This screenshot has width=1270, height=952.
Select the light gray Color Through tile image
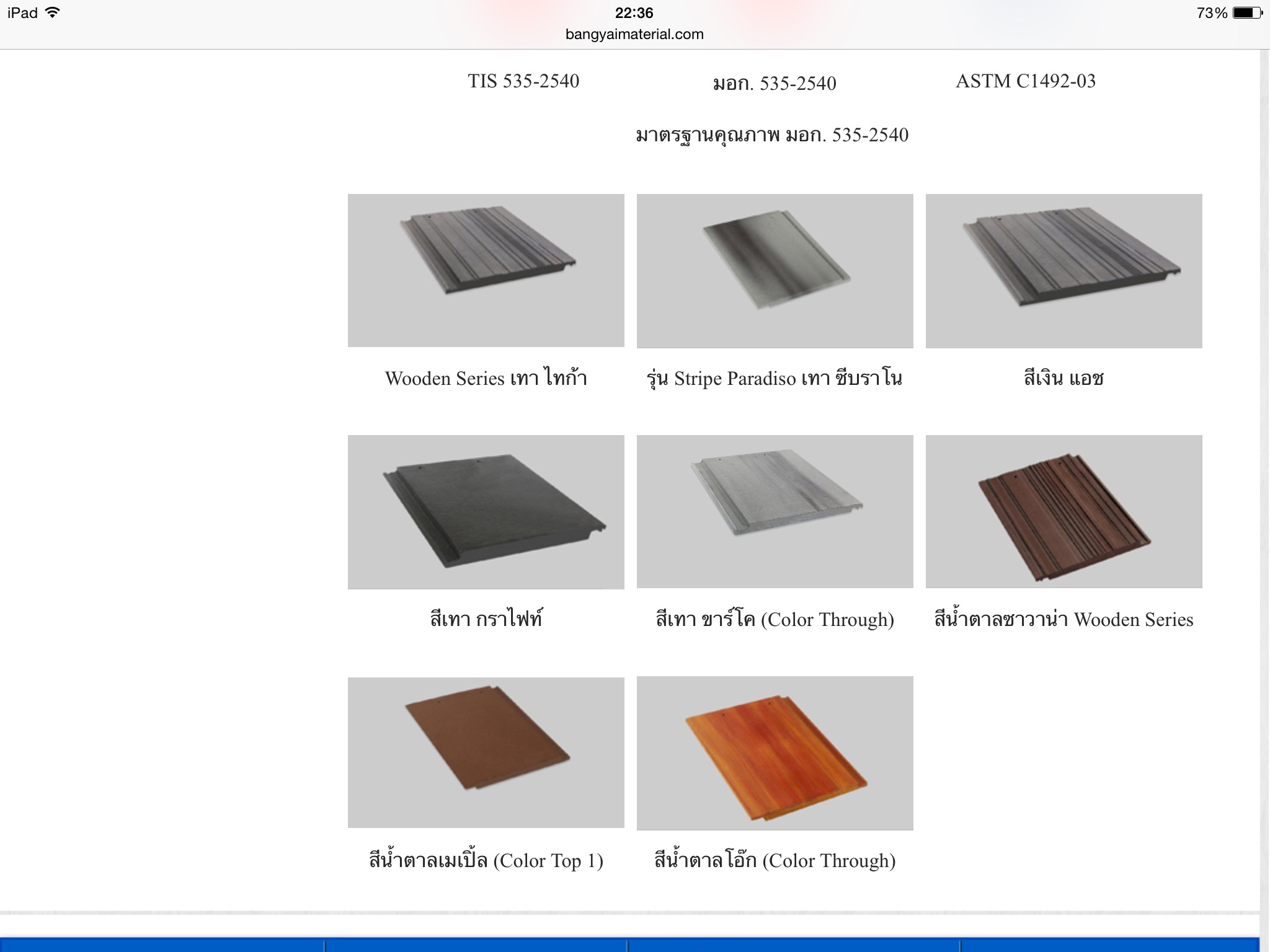click(x=775, y=511)
